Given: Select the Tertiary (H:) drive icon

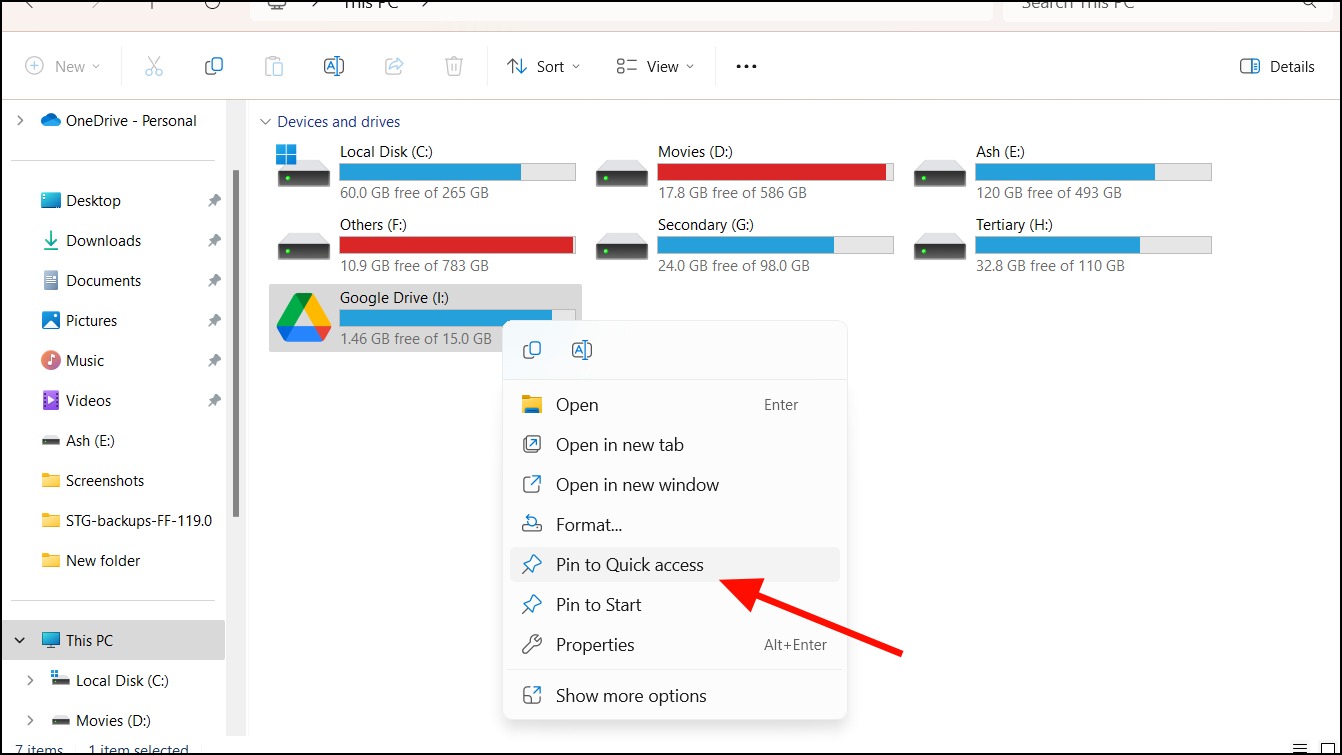Looking at the screenshot, I should 940,245.
